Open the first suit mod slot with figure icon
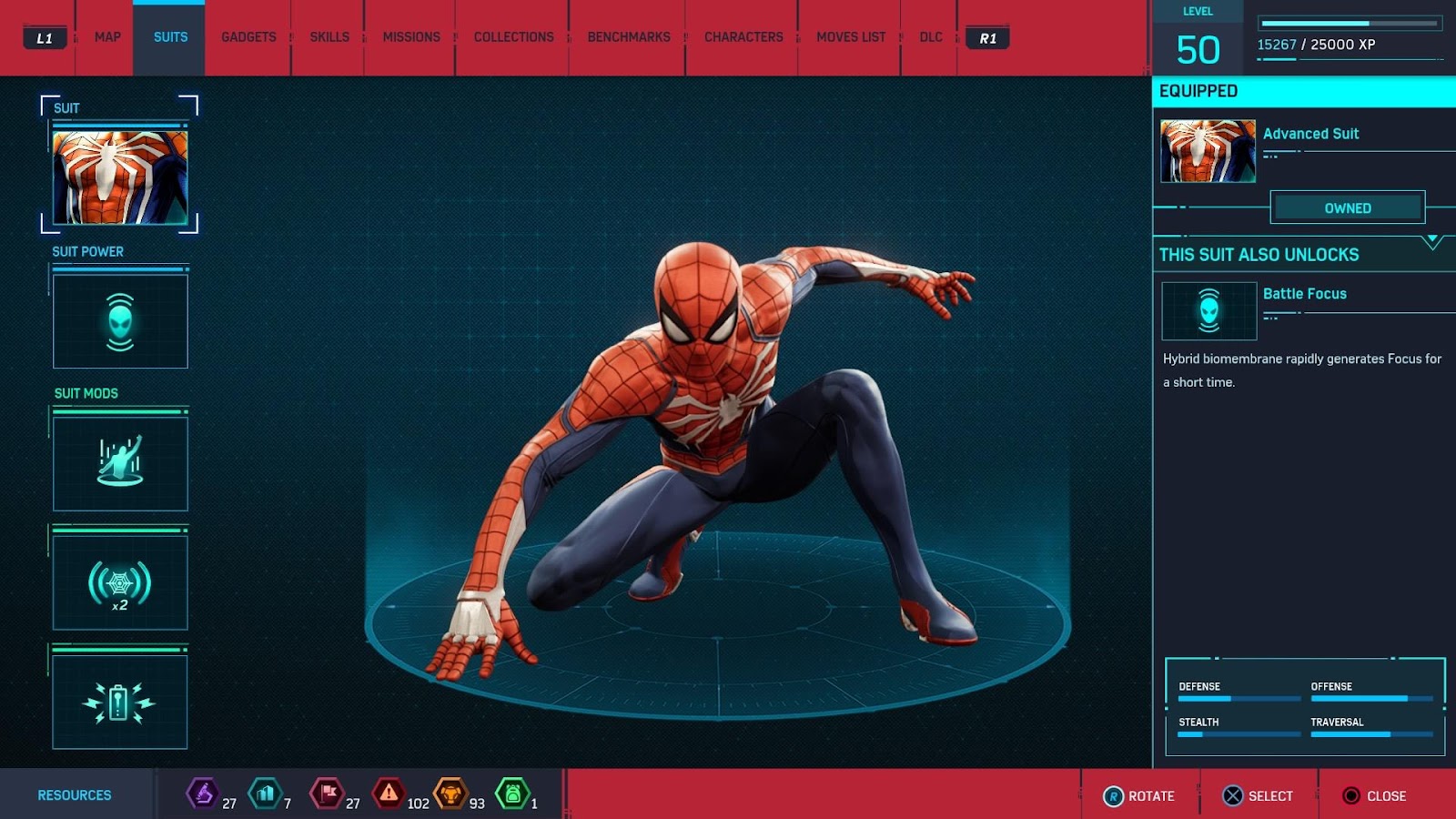 (120, 463)
